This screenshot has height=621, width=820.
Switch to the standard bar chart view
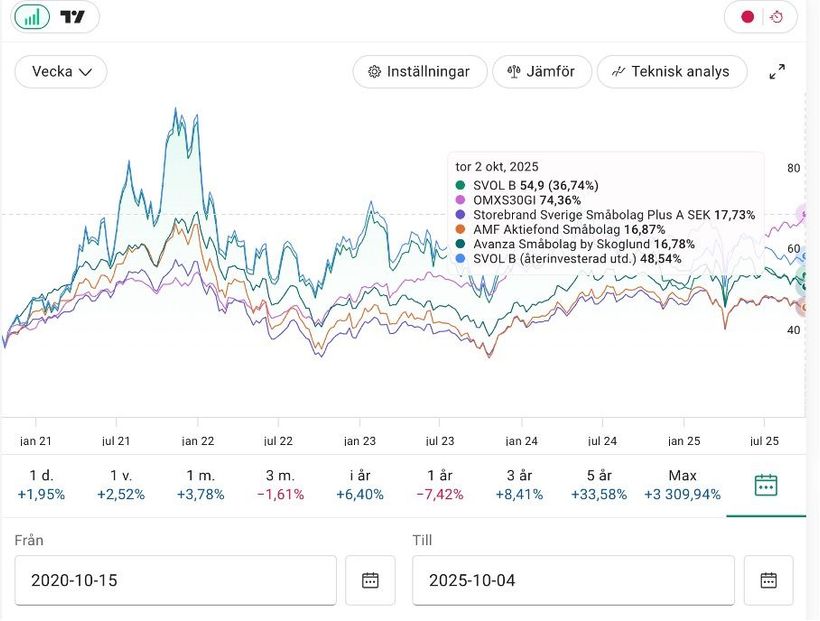coord(32,17)
